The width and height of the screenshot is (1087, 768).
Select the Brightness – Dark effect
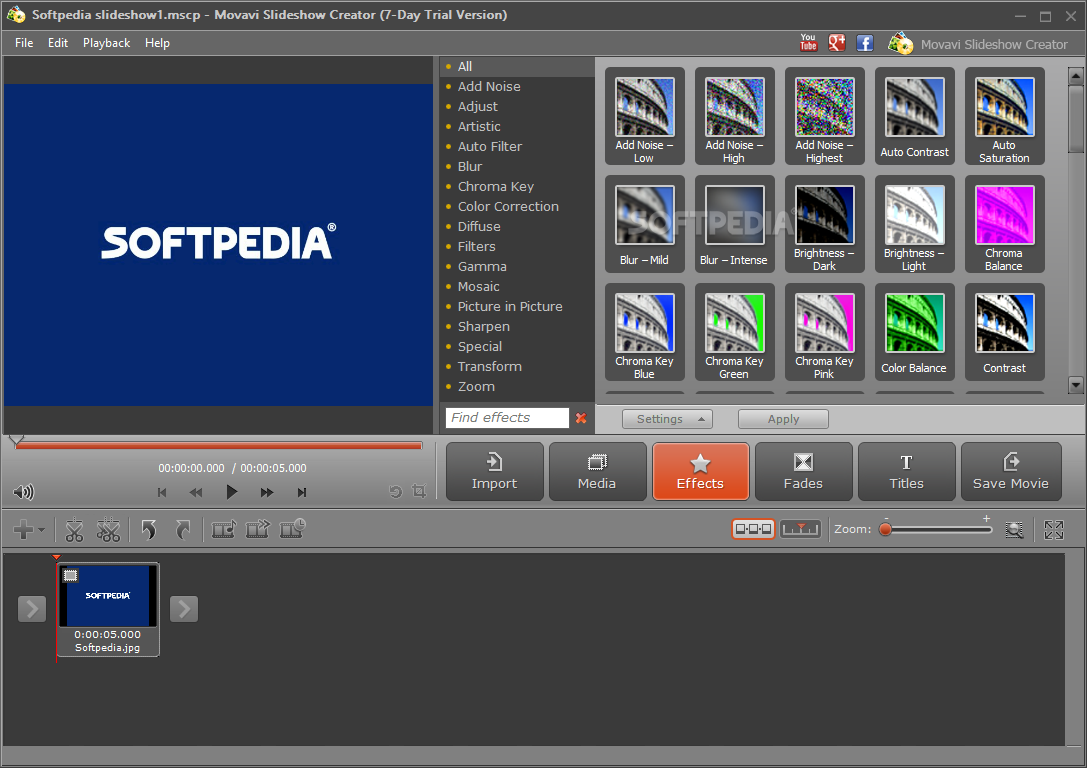click(x=824, y=224)
